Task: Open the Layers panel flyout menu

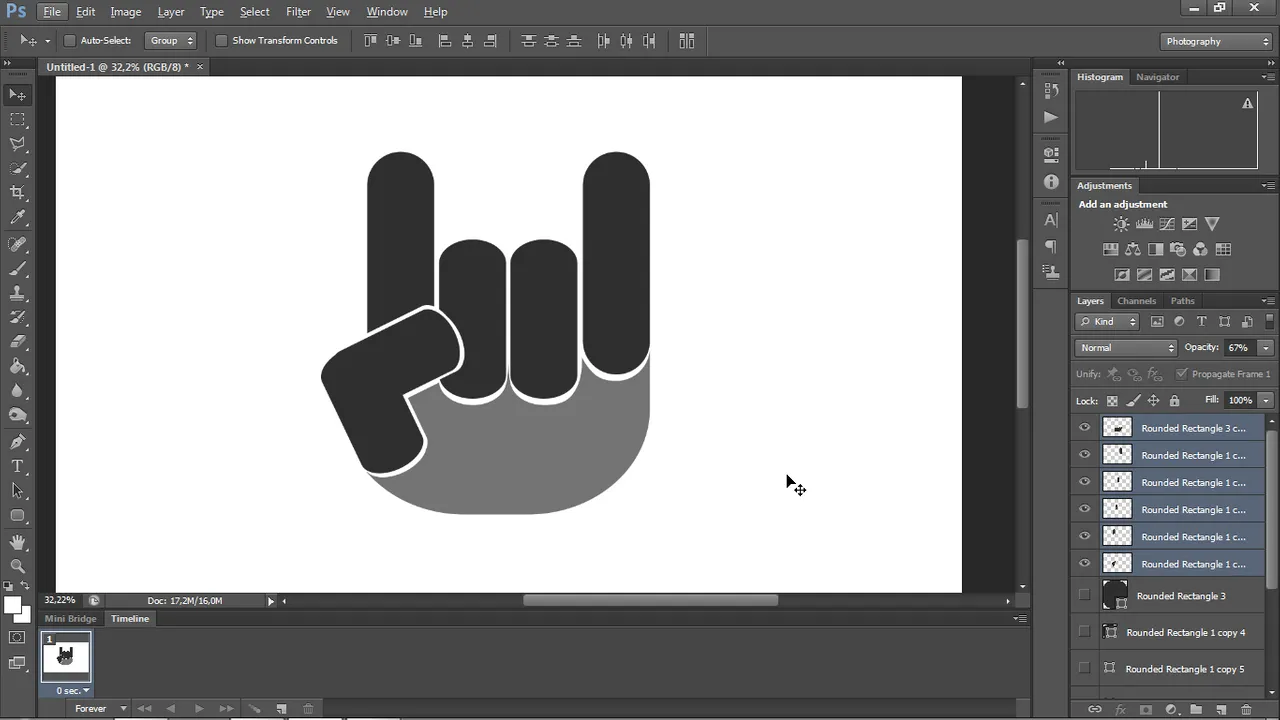Action: point(1268,301)
